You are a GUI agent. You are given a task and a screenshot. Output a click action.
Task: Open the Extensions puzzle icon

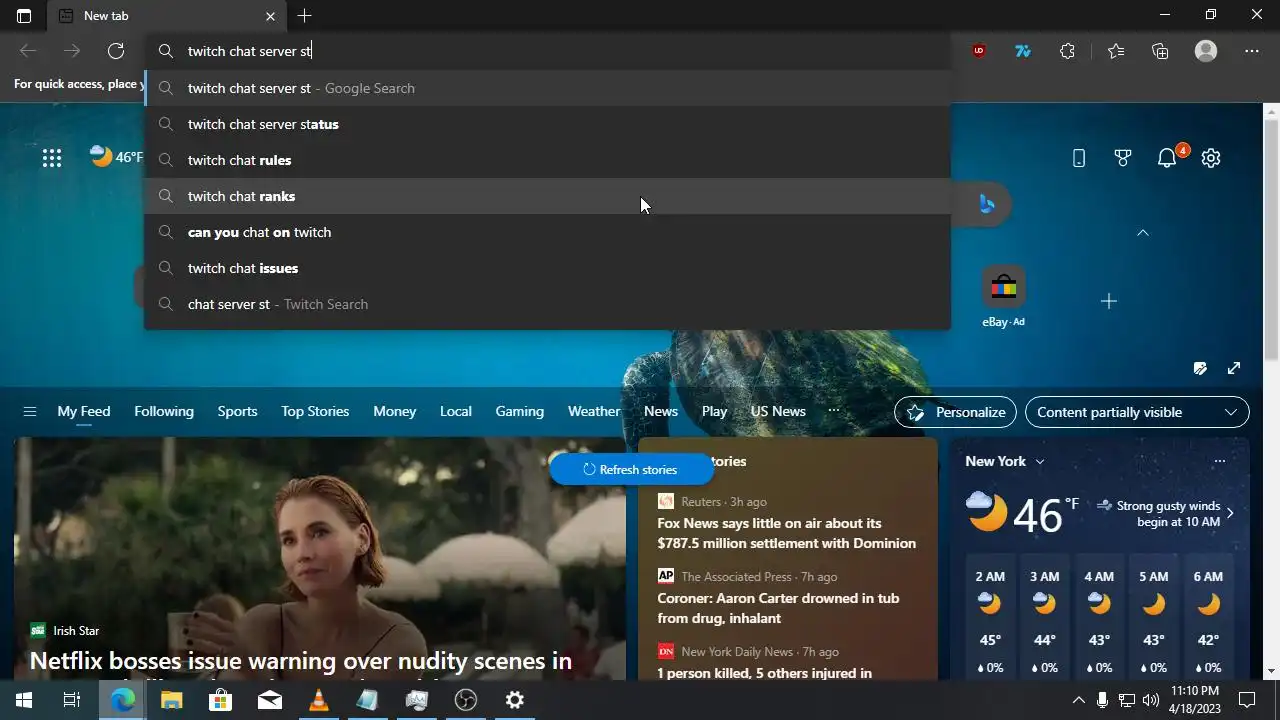click(x=1067, y=51)
